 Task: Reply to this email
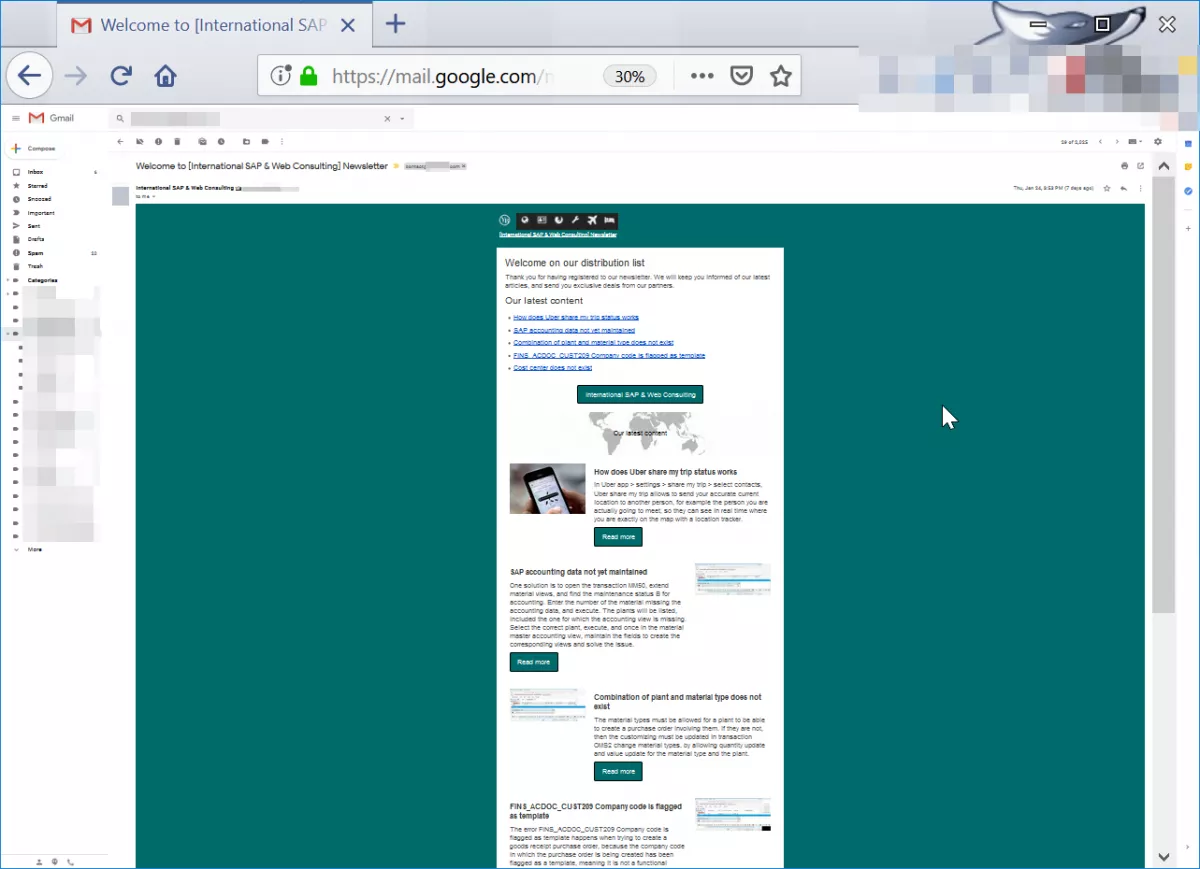tap(1124, 188)
